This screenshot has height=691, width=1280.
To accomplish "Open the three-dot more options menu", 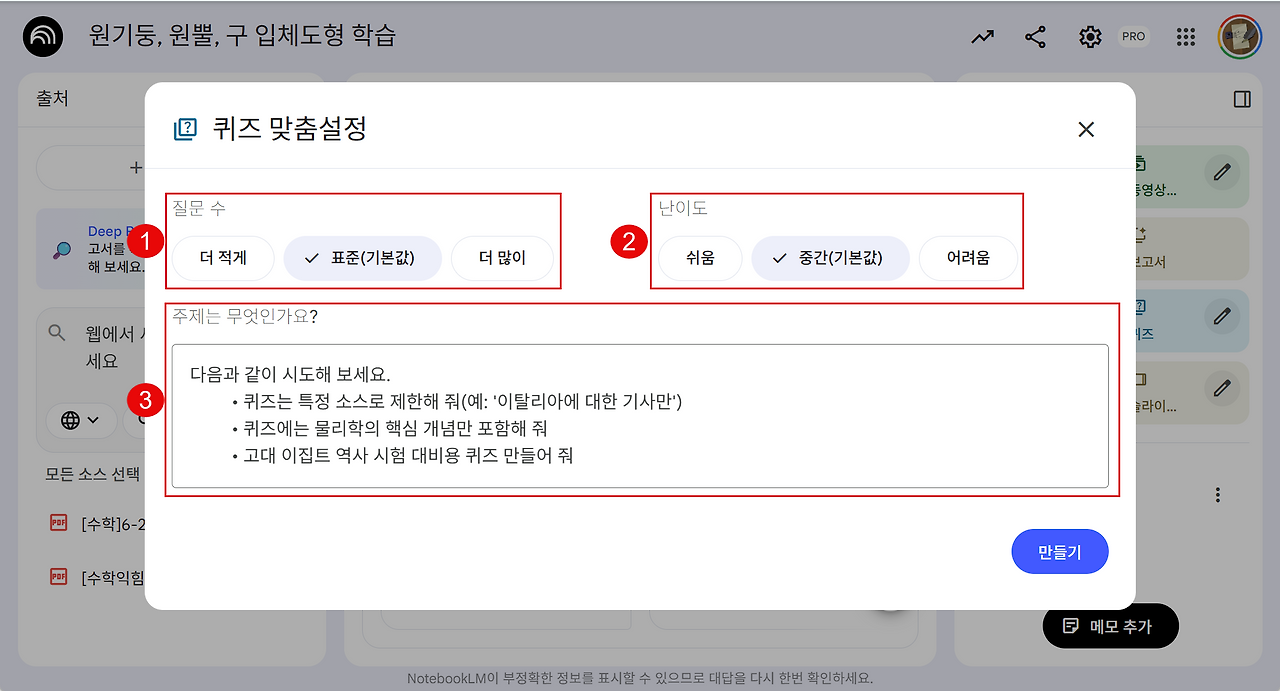I will pos(1217,495).
